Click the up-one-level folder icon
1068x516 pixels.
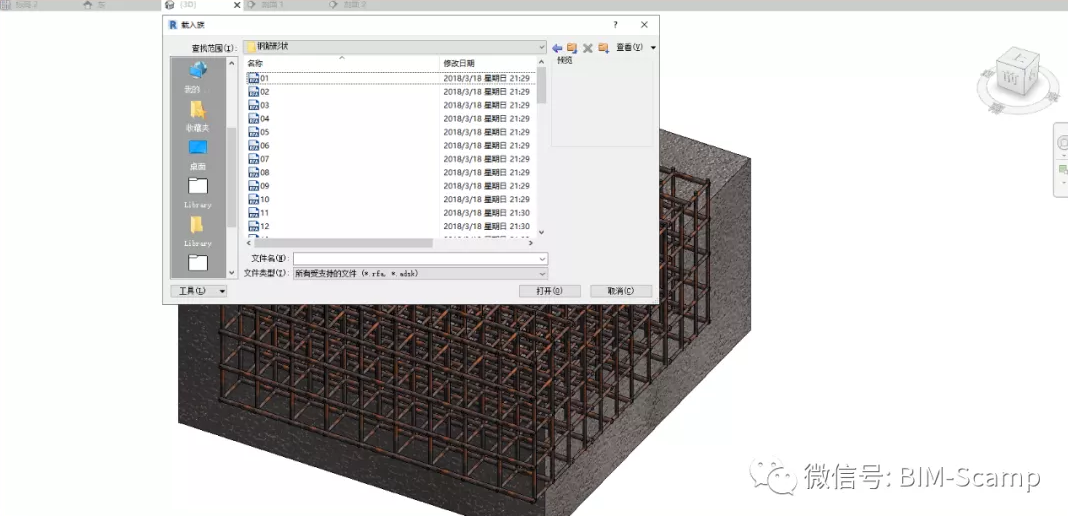click(572, 48)
